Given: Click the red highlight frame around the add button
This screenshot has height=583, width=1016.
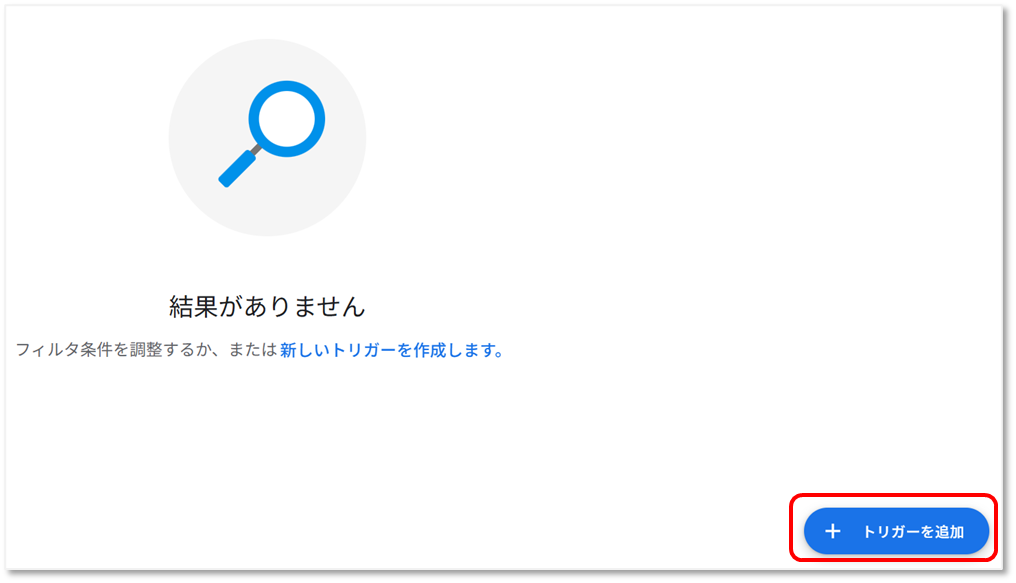Looking at the screenshot, I should (893, 496).
